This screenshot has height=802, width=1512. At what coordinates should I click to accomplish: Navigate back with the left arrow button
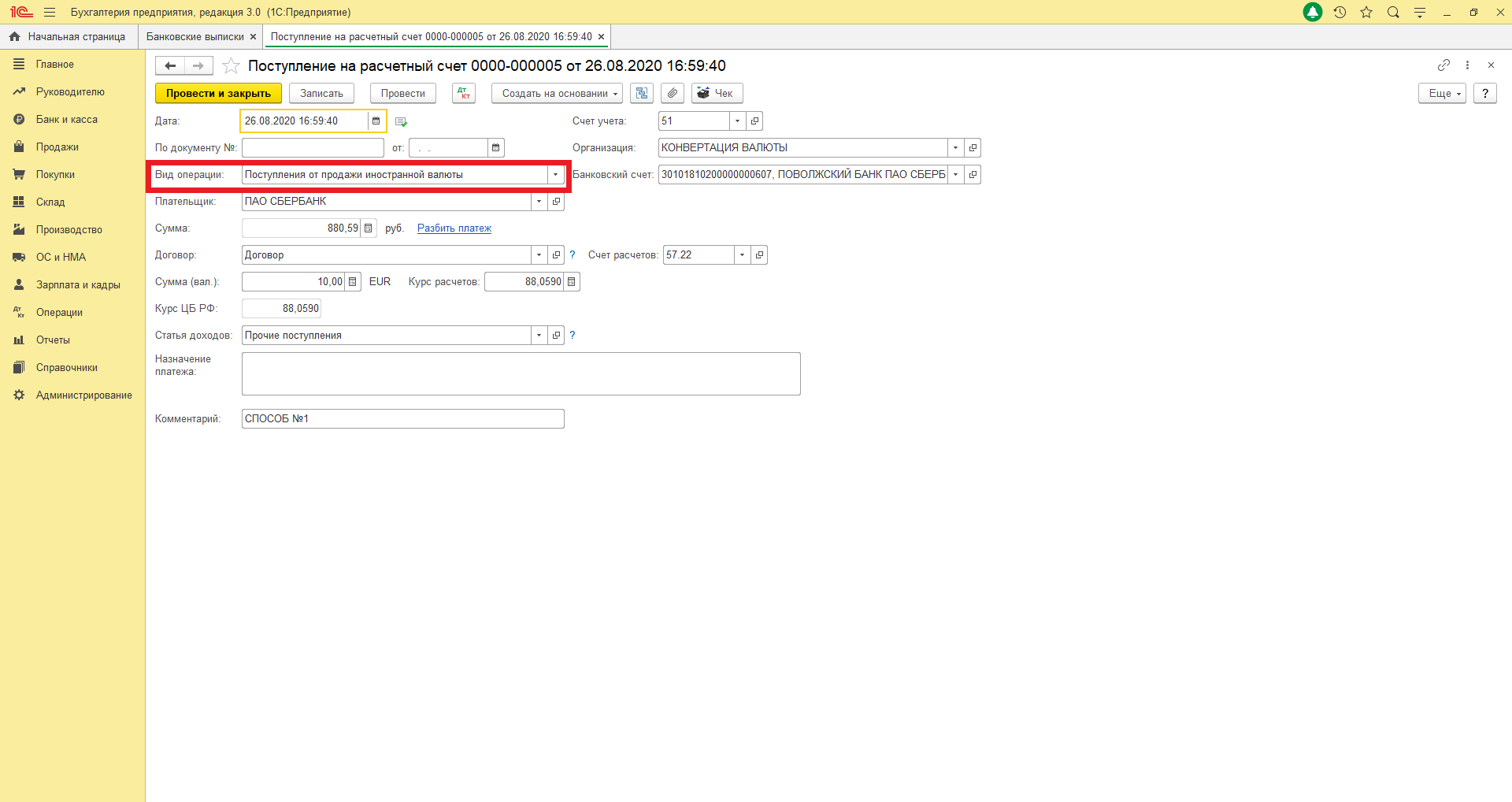coord(170,66)
